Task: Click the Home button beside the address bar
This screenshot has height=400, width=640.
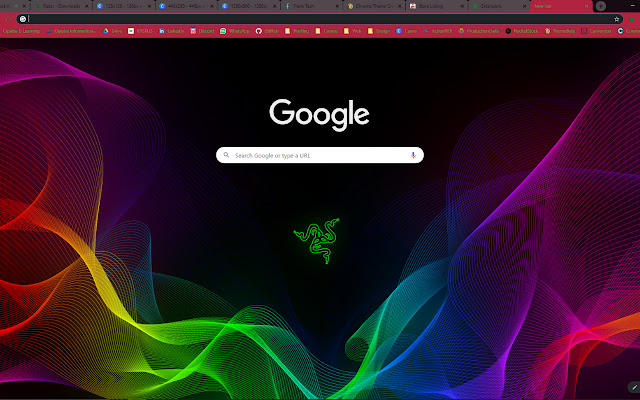Action: click(x=7, y=19)
